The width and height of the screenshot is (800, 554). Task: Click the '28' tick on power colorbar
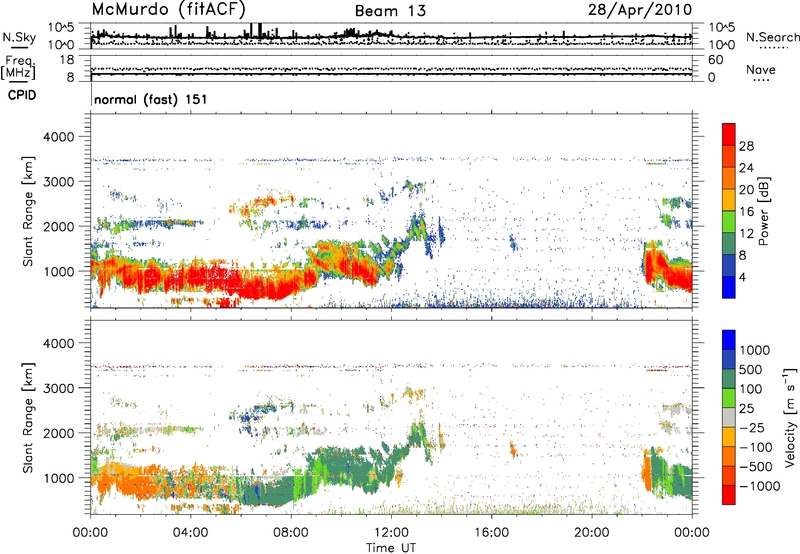746,146
